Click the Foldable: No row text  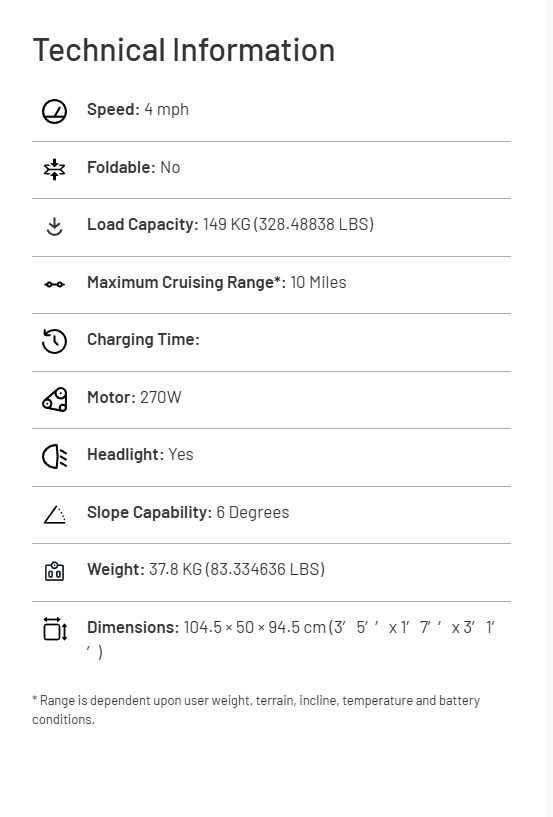tap(133, 167)
